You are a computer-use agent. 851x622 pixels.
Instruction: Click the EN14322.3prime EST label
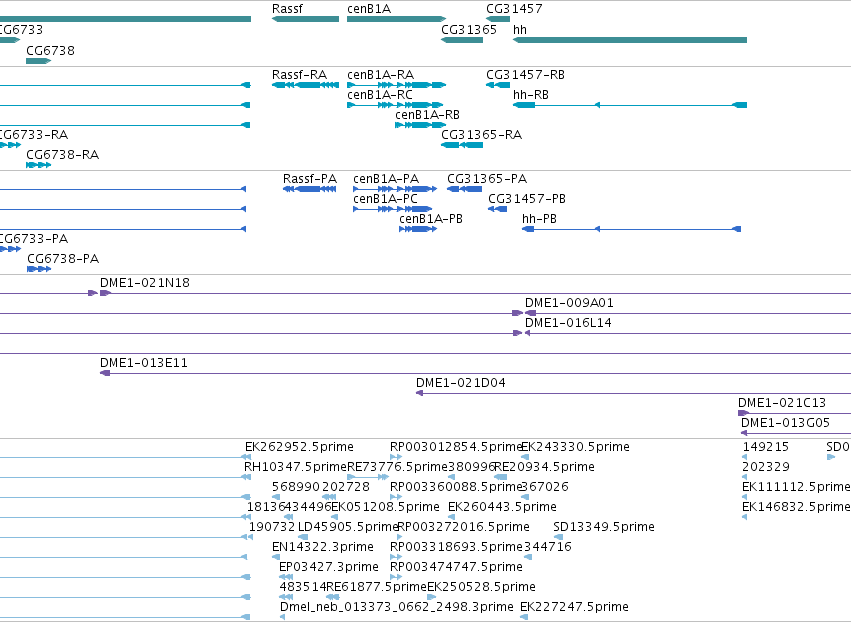pyautogui.click(x=323, y=547)
